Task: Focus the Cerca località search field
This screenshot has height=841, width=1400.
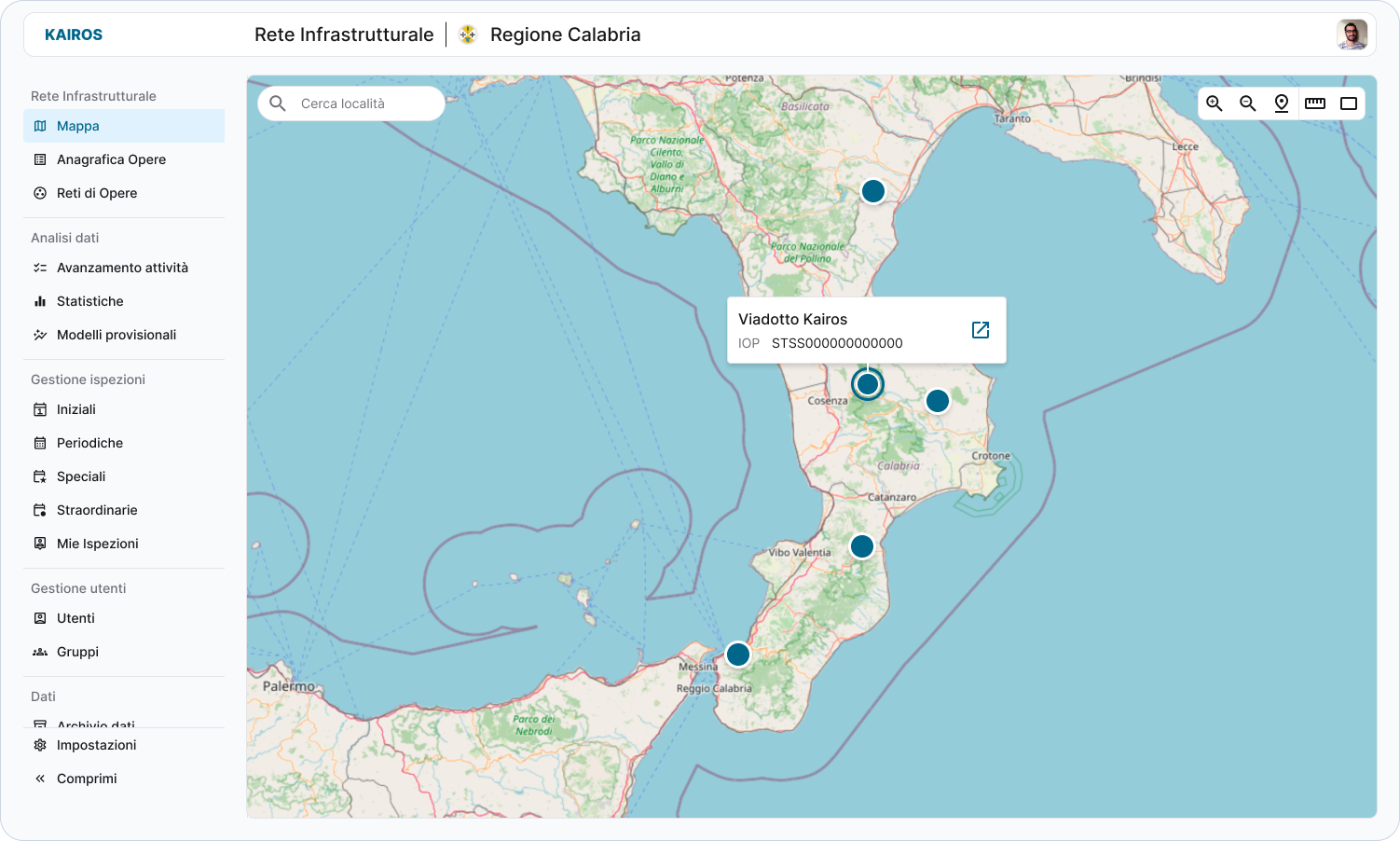Action: [351, 103]
